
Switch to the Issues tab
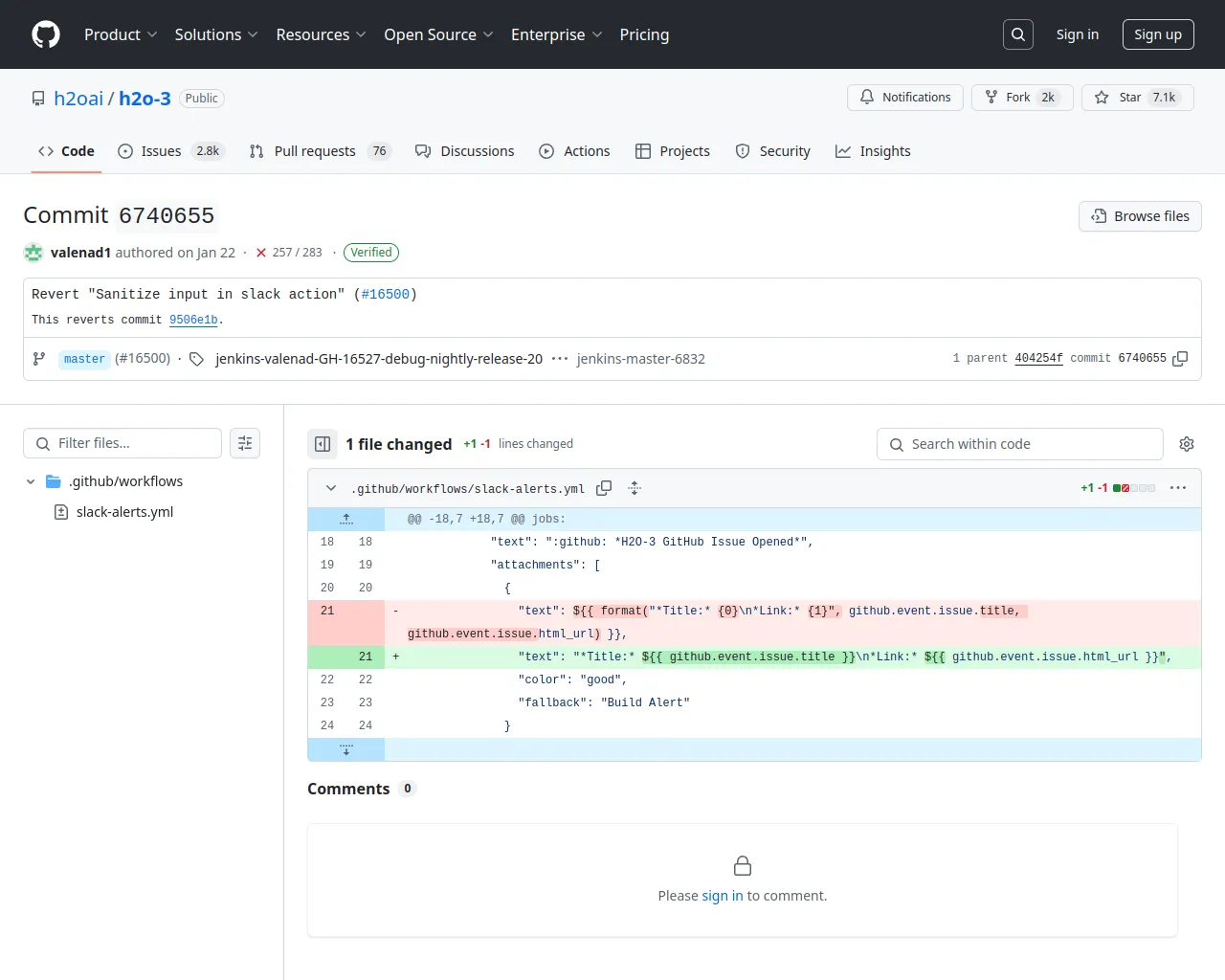170,151
